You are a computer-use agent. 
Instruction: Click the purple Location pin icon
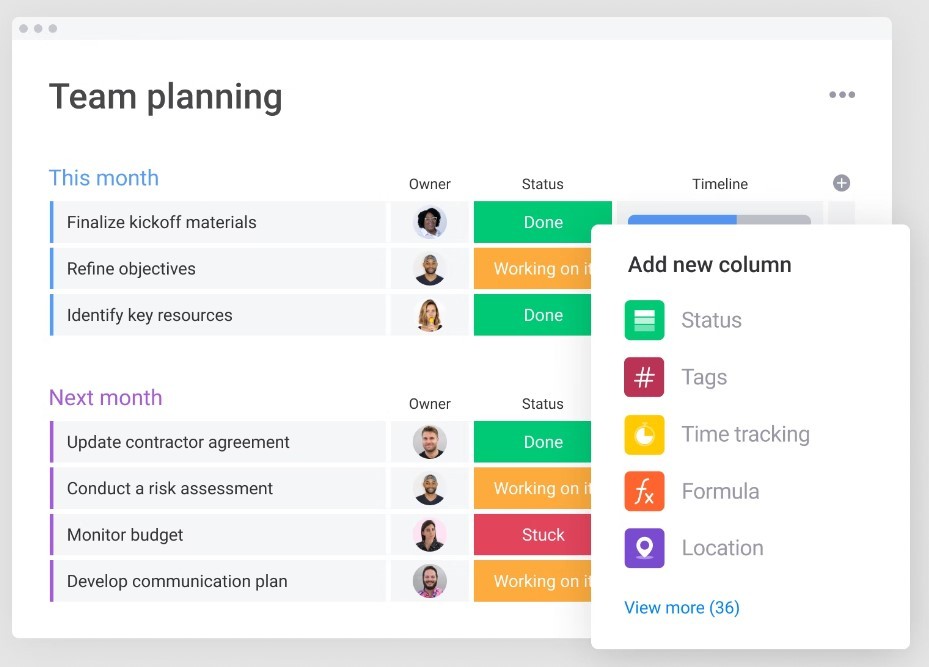(x=644, y=548)
